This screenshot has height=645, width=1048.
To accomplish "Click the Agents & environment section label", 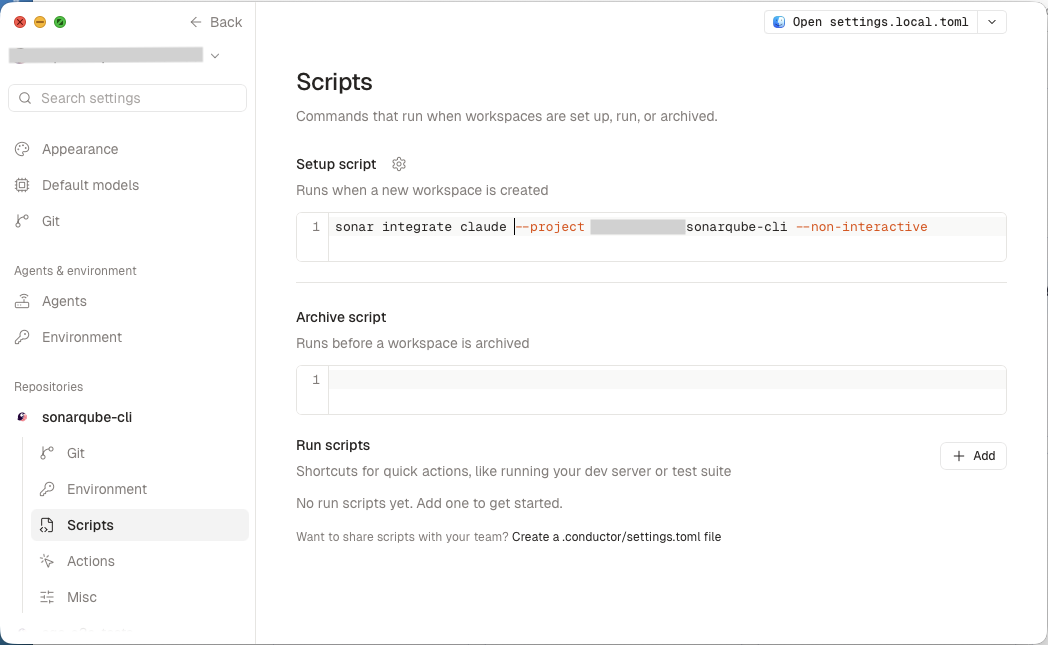I will tap(75, 271).
